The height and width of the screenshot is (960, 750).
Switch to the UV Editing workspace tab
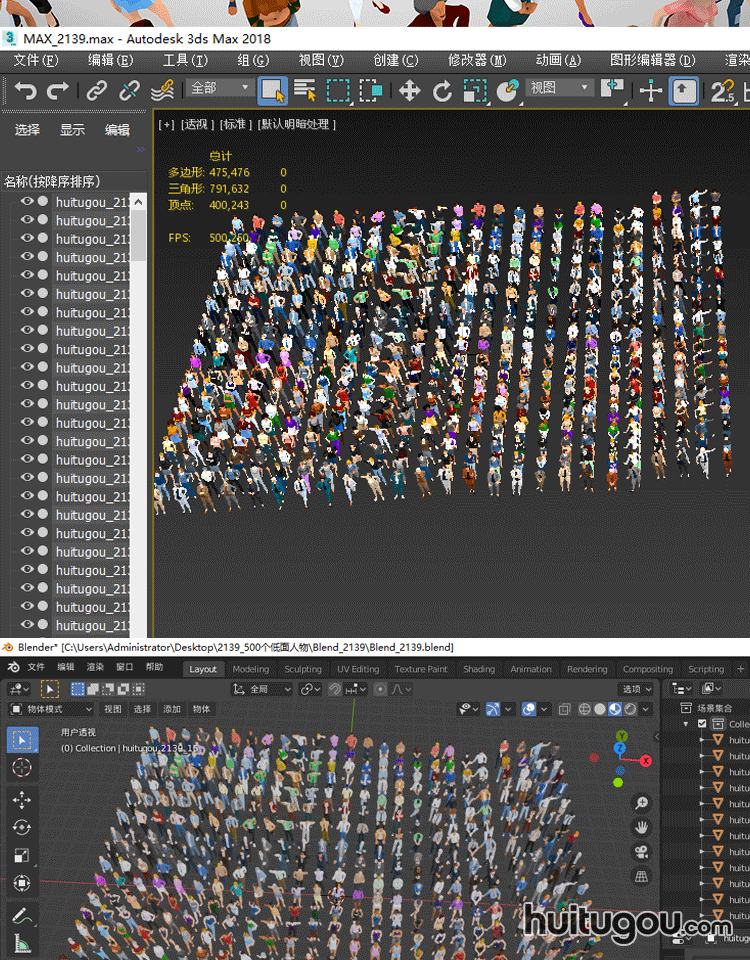(357, 669)
